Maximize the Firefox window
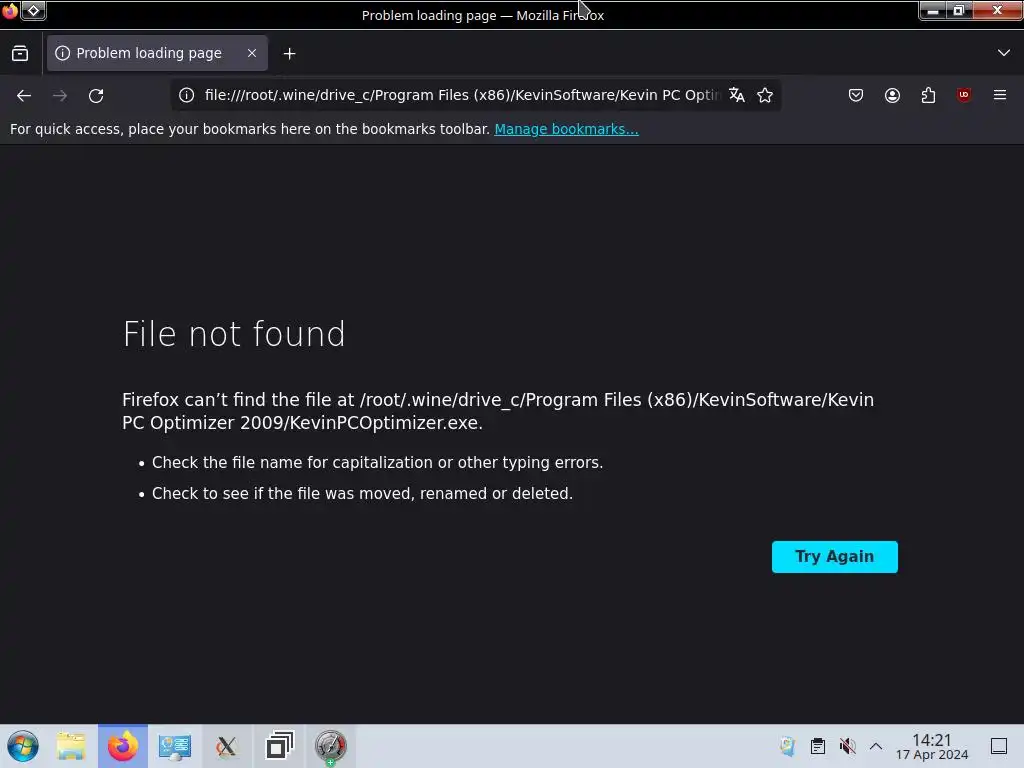Viewport: 1024px width, 768px height. (959, 10)
